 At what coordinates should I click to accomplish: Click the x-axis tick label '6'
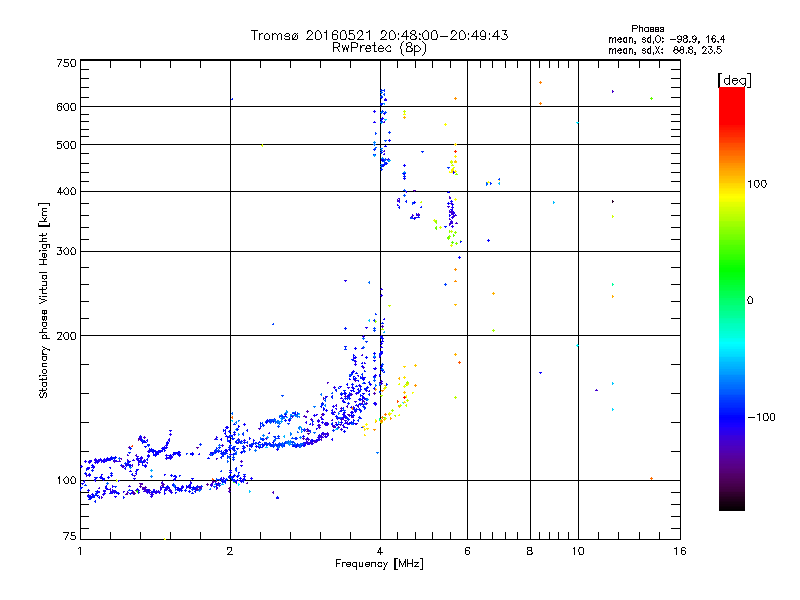[467, 551]
